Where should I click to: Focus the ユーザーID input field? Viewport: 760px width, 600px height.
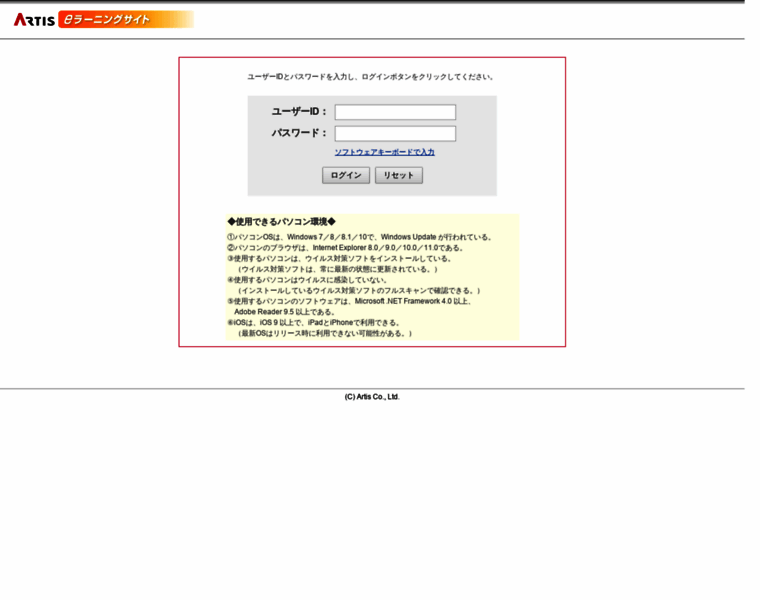[x=395, y=112]
